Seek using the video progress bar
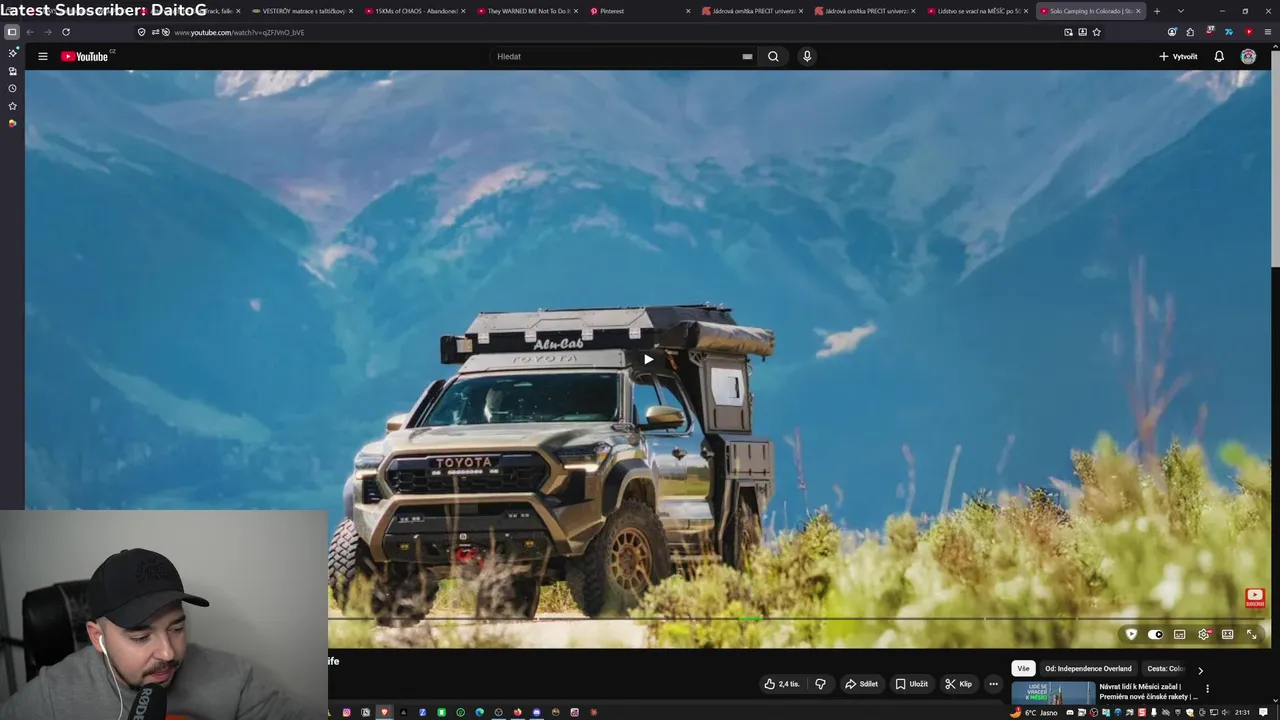This screenshot has width=1280, height=720. pos(798,619)
